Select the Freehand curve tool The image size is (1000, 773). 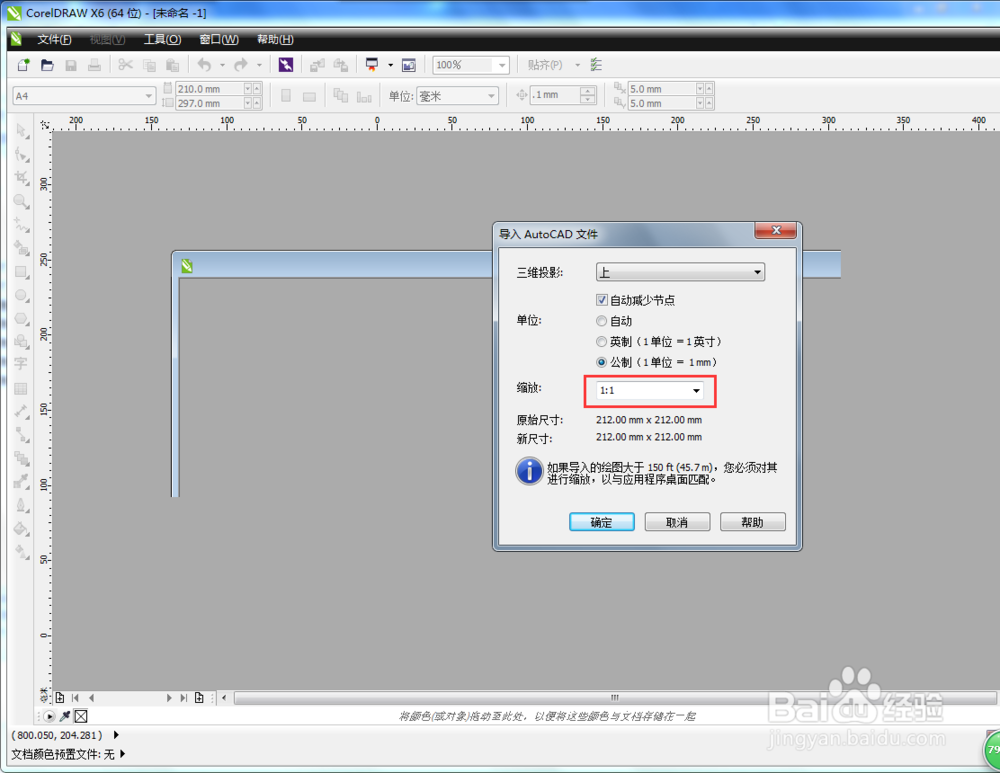tap(22, 225)
